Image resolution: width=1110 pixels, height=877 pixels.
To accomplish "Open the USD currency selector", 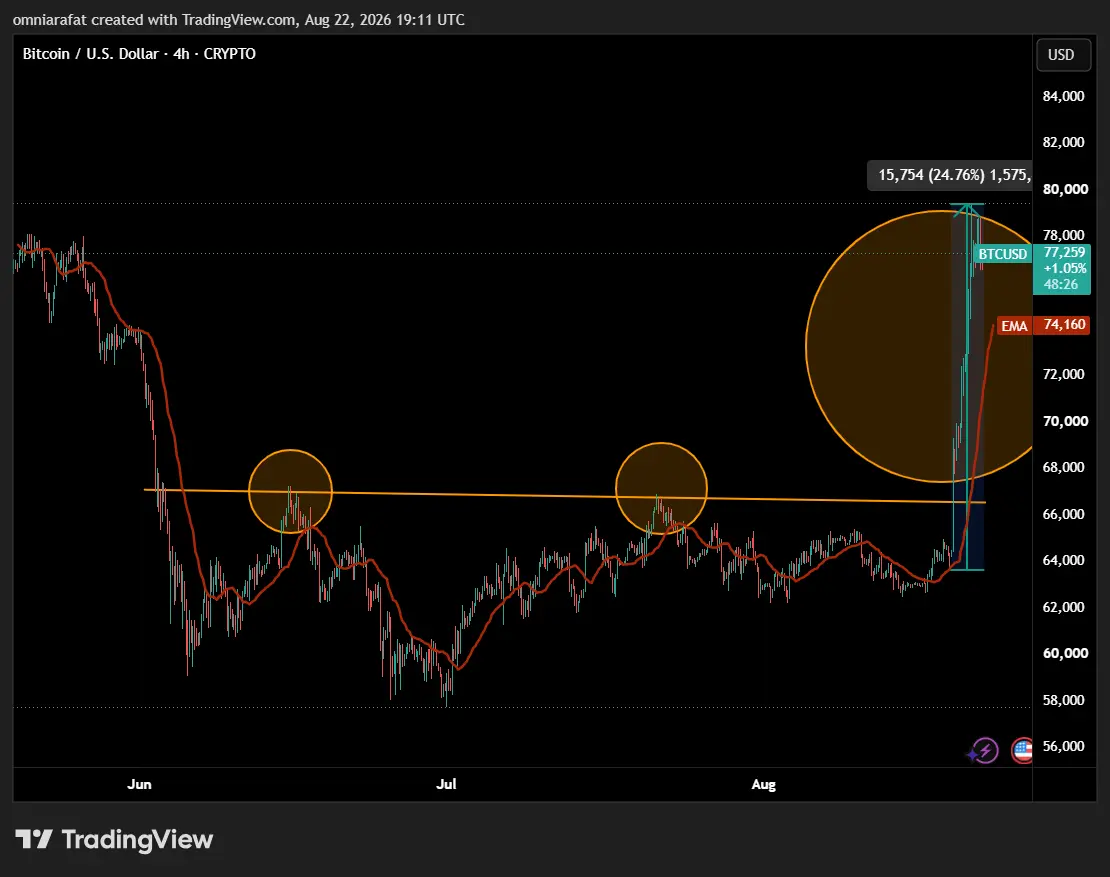I will (x=1063, y=55).
